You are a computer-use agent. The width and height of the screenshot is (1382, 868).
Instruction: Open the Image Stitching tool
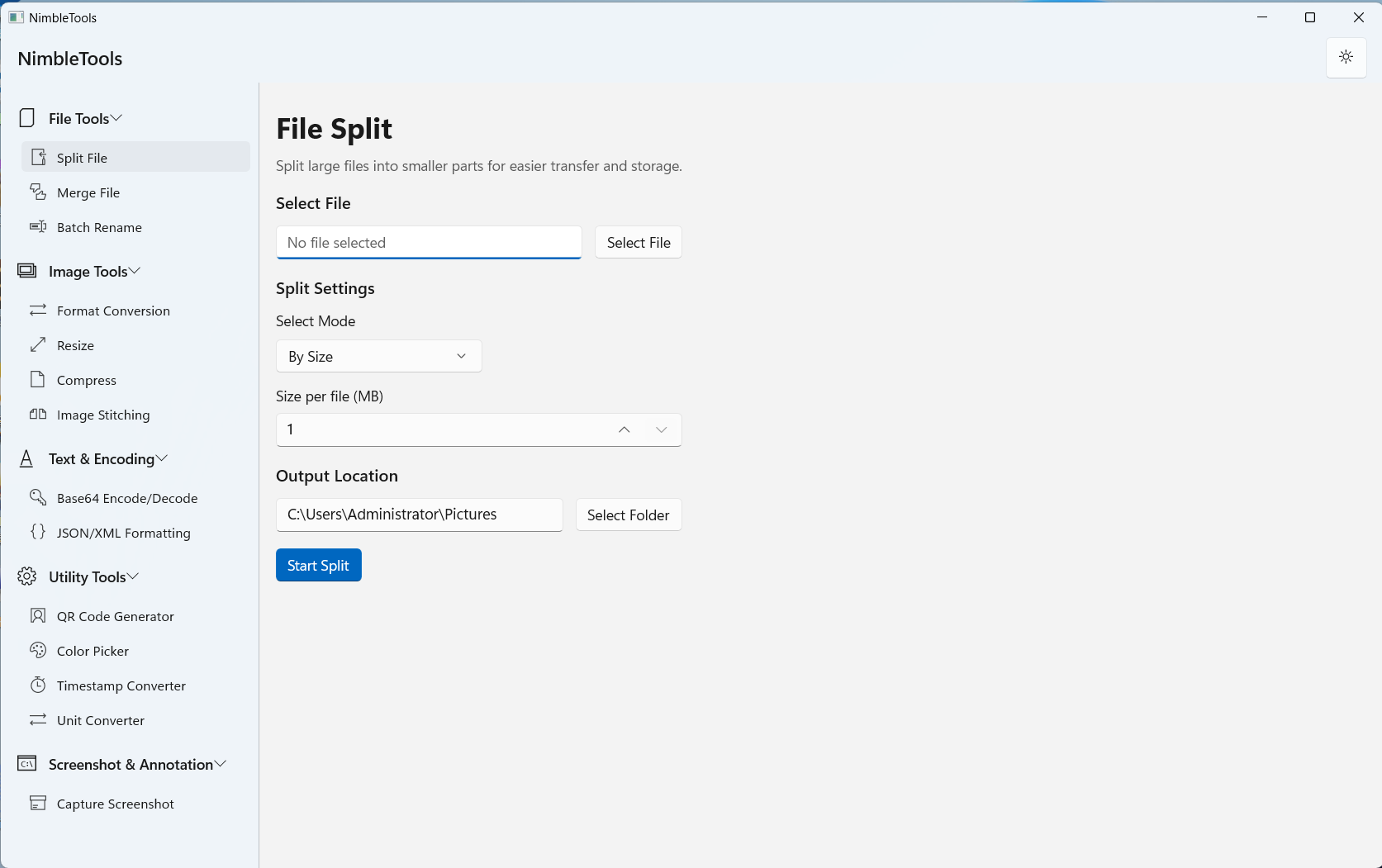pos(102,415)
